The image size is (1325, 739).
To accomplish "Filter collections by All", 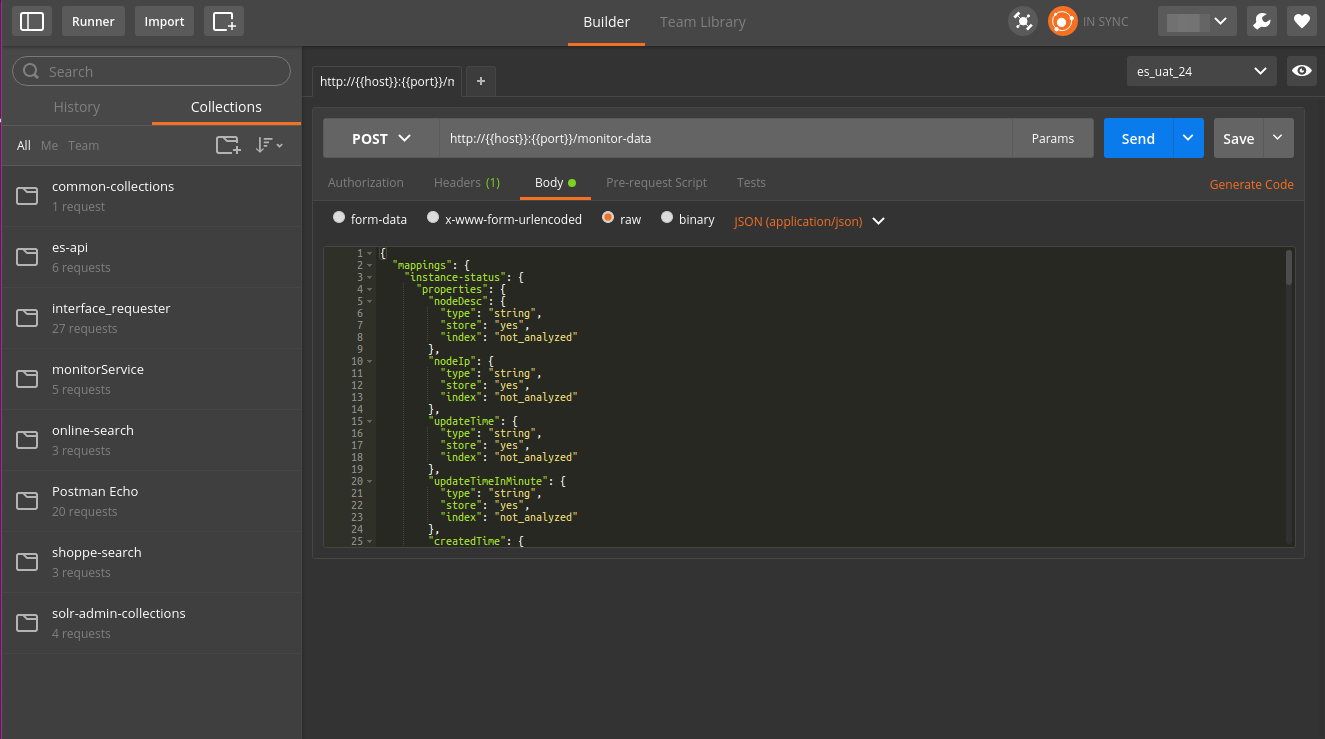I will [x=24, y=146].
